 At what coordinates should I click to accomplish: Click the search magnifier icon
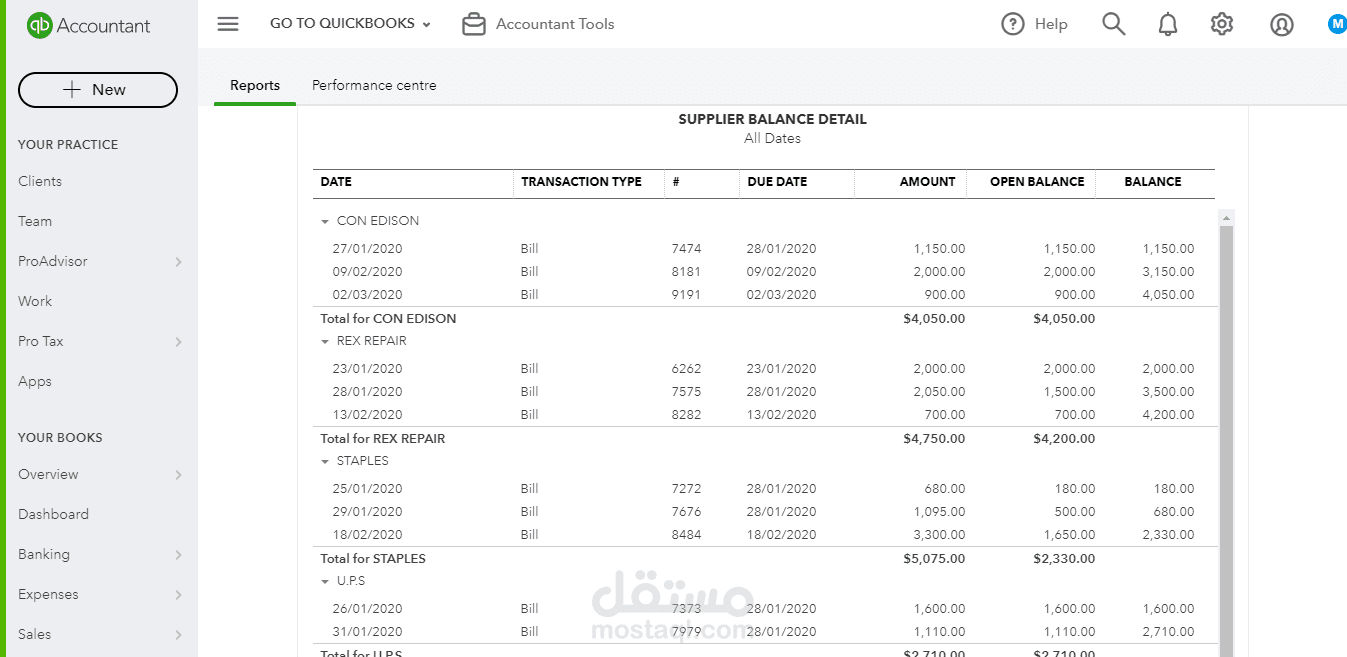click(1114, 24)
